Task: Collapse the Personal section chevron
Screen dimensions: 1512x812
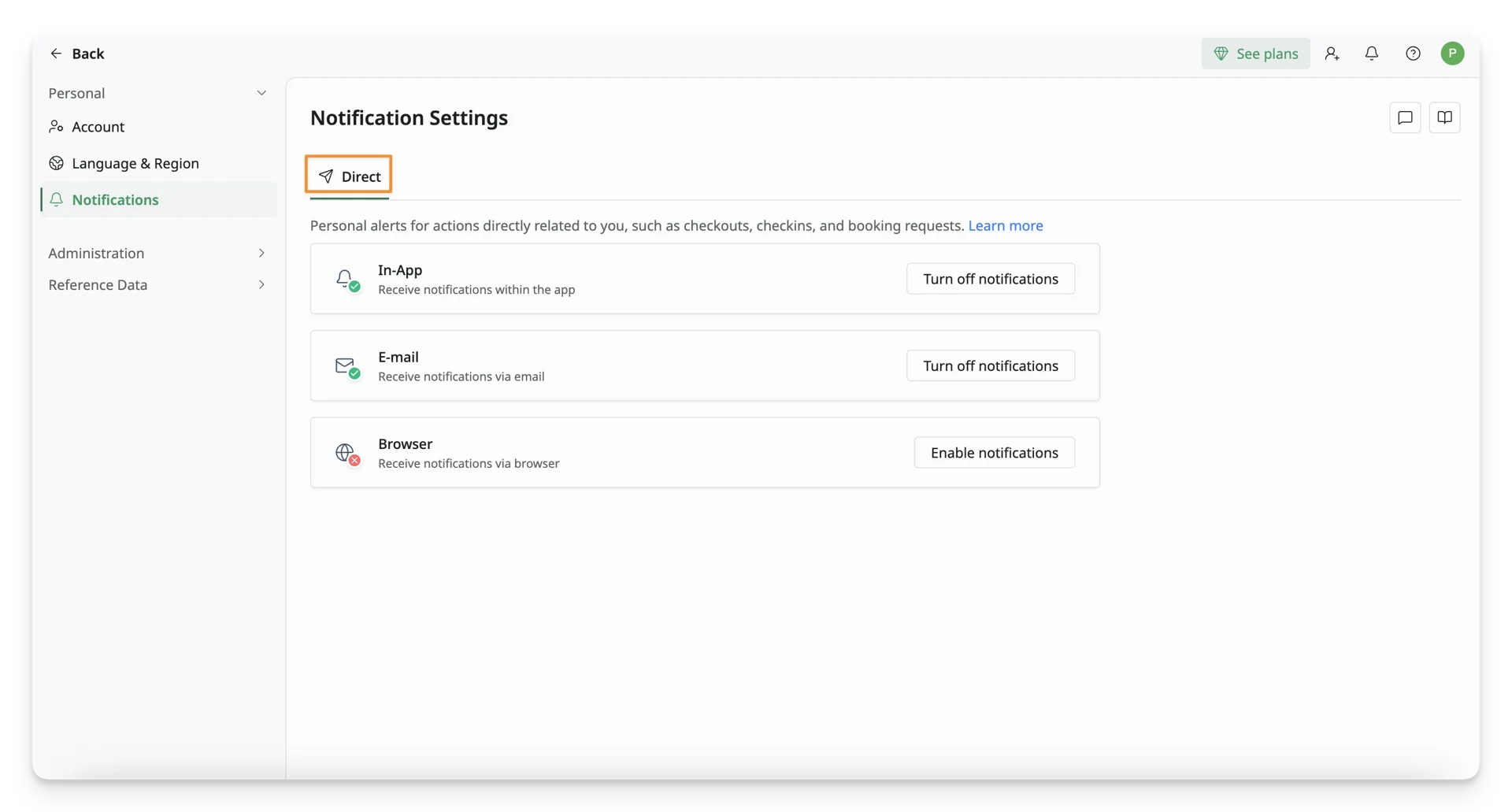Action: [x=261, y=93]
